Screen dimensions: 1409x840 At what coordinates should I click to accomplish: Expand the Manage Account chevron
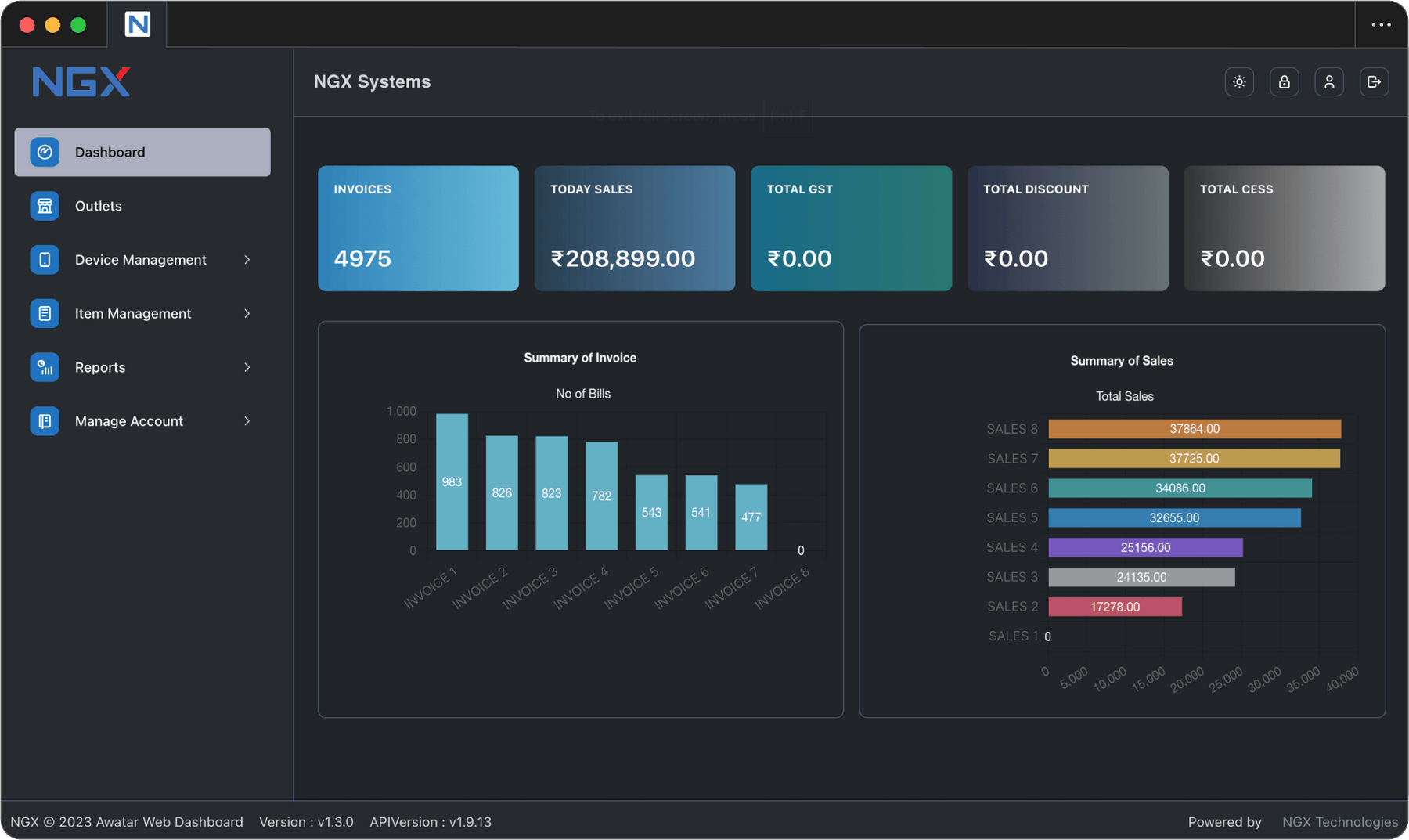247,421
